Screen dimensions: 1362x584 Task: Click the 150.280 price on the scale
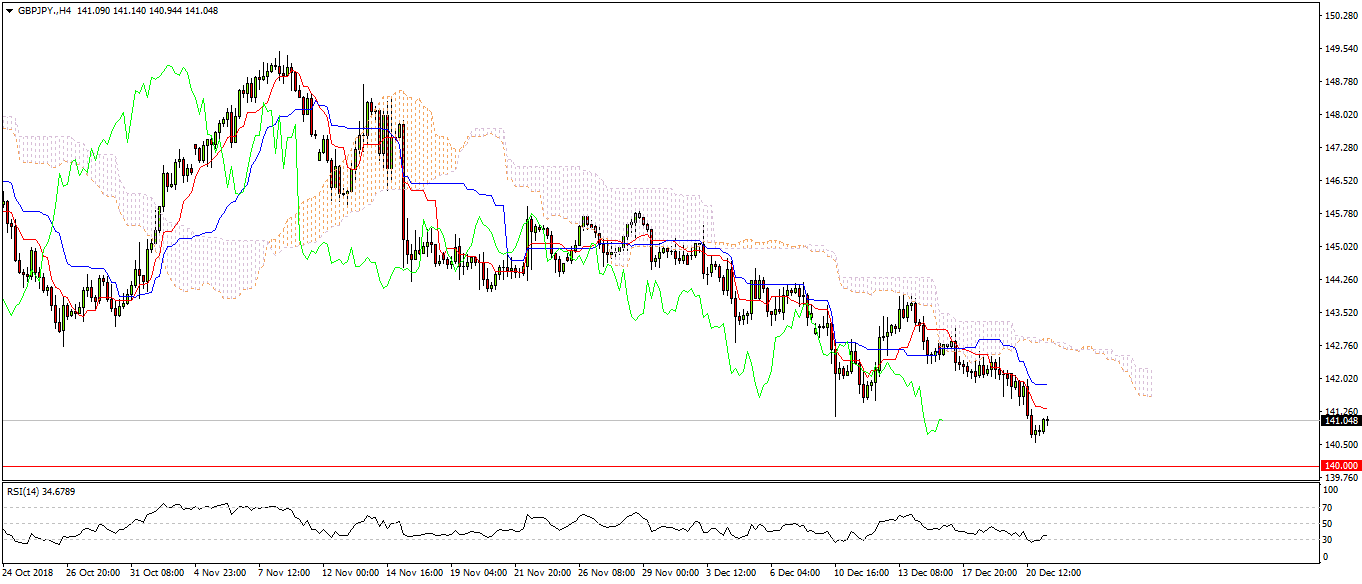pos(1338,16)
